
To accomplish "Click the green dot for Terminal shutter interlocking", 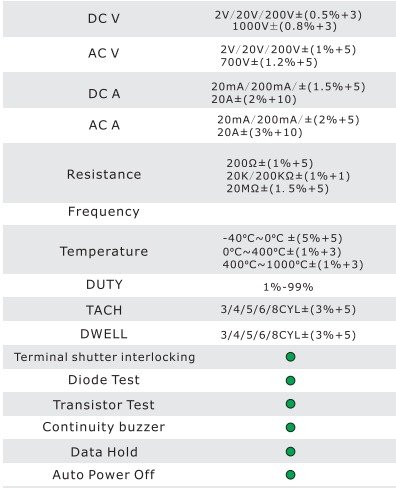I will click(290, 357).
